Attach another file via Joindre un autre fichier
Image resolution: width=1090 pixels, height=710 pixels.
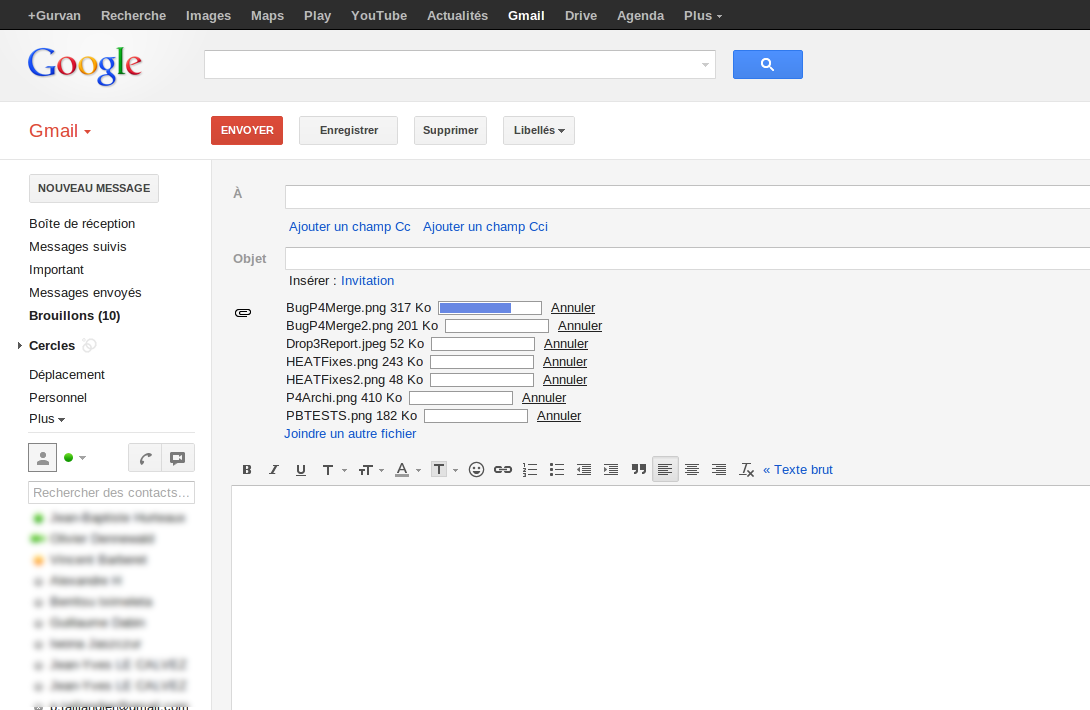coord(350,434)
